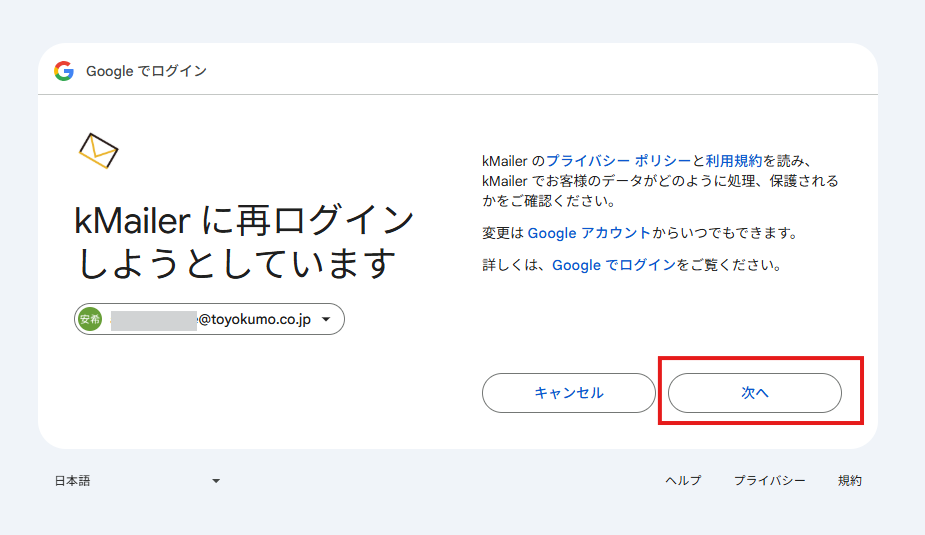Image resolution: width=925 pixels, height=535 pixels.
Task: Click the kMailer envelope icon
Action: pyautogui.click(x=98, y=150)
